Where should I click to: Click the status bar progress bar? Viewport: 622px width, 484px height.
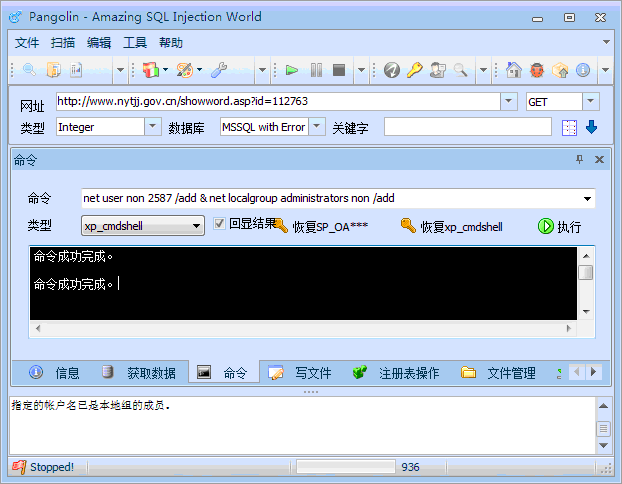click(x=346, y=467)
